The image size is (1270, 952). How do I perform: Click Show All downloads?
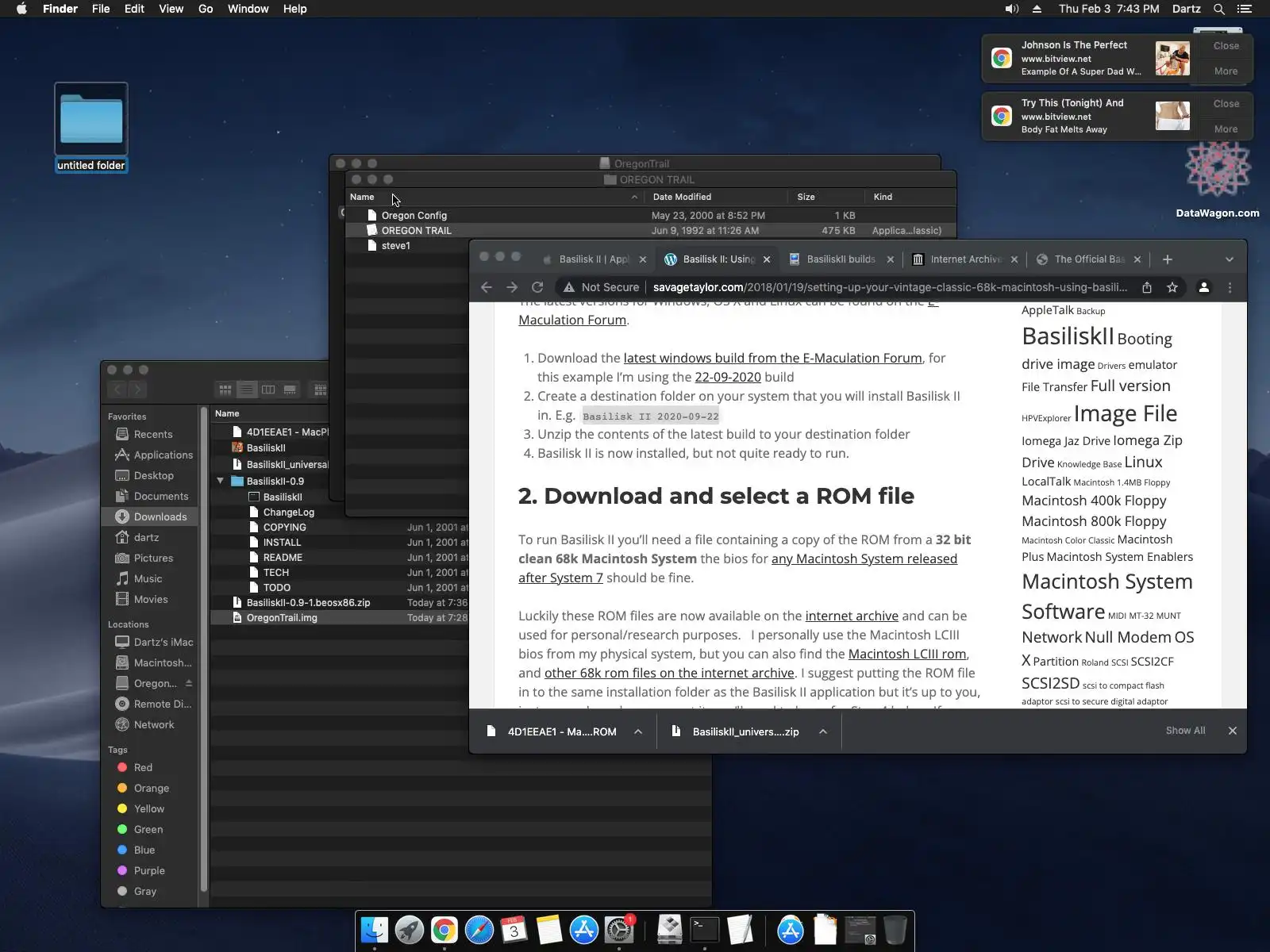[1186, 731]
